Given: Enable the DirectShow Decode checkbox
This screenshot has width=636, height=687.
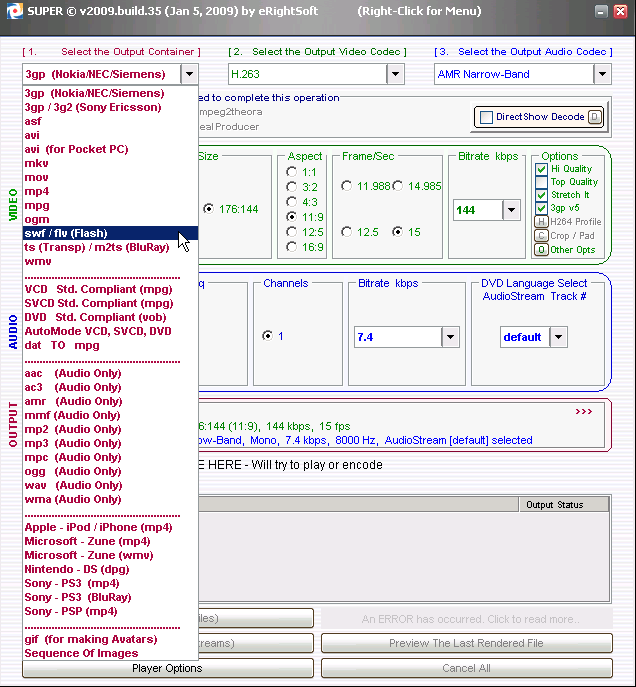Looking at the screenshot, I should tap(486, 117).
